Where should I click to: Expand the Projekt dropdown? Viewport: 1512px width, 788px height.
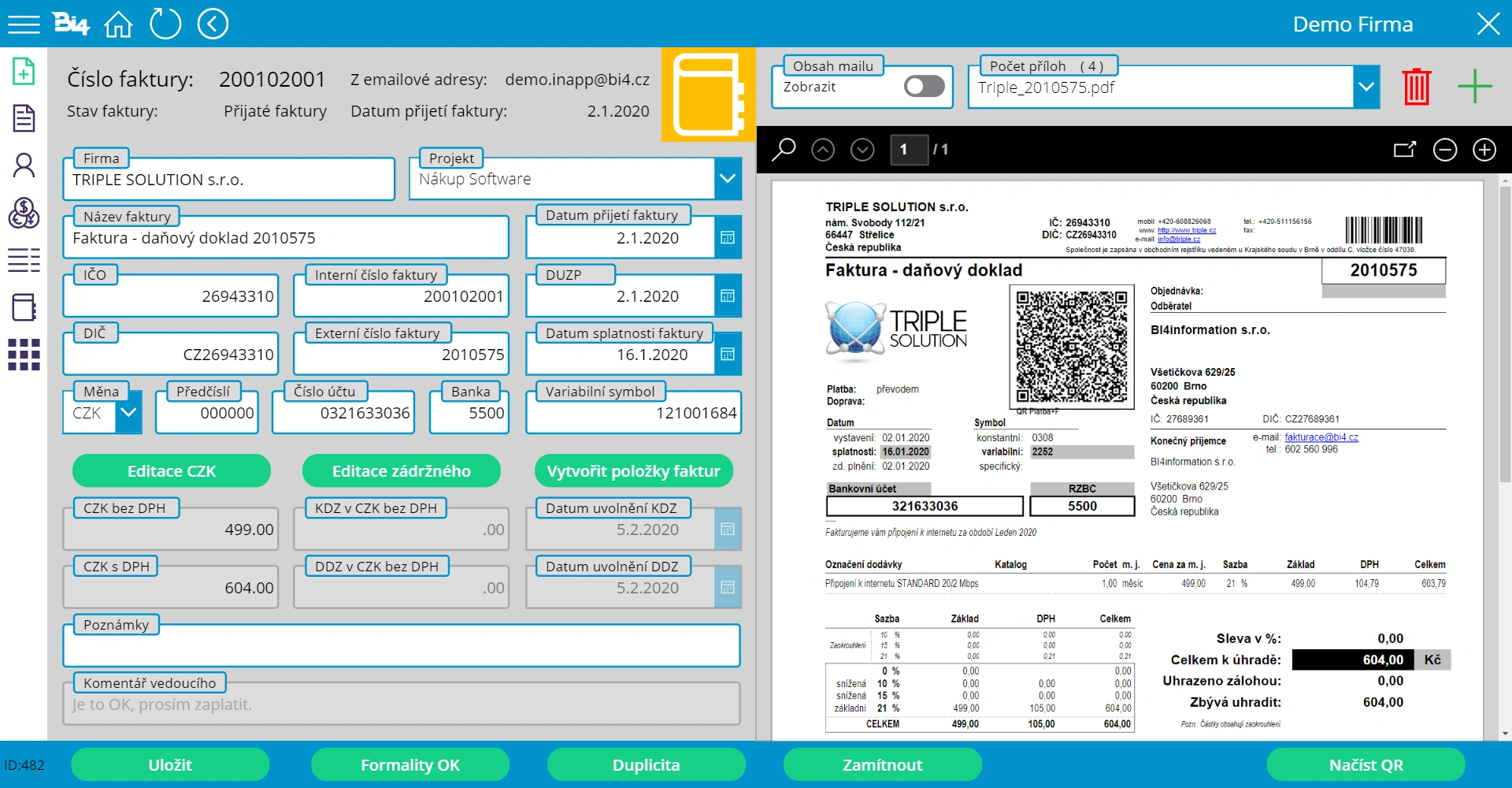[728, 179]
